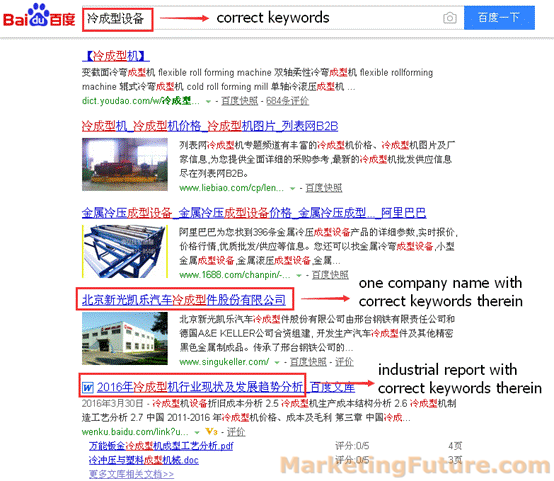Open 万能钣金冷成型机成型工艺分析.pdf document
Screen dimensions: 554x481
point(161,446)
